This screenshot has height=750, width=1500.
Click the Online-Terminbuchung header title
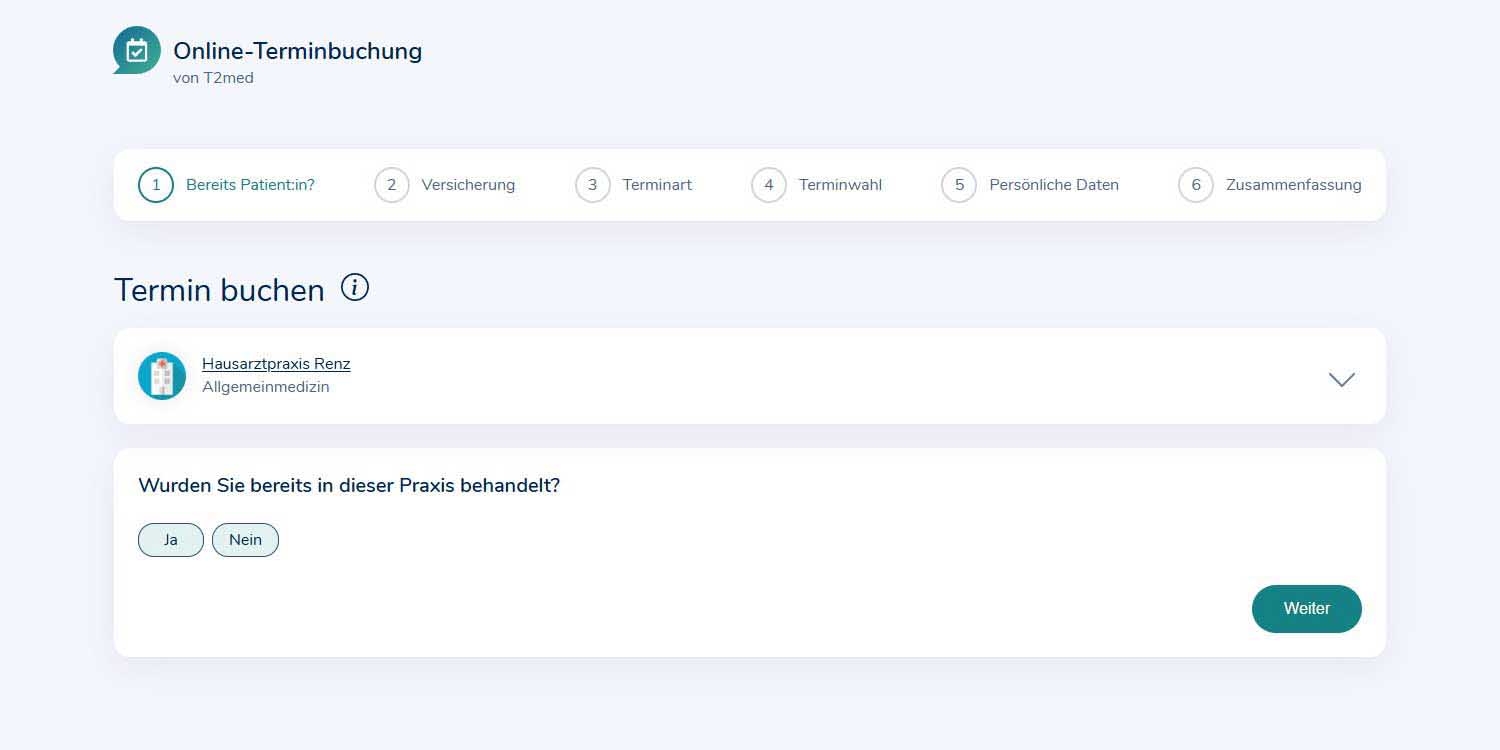coord(297,51)
